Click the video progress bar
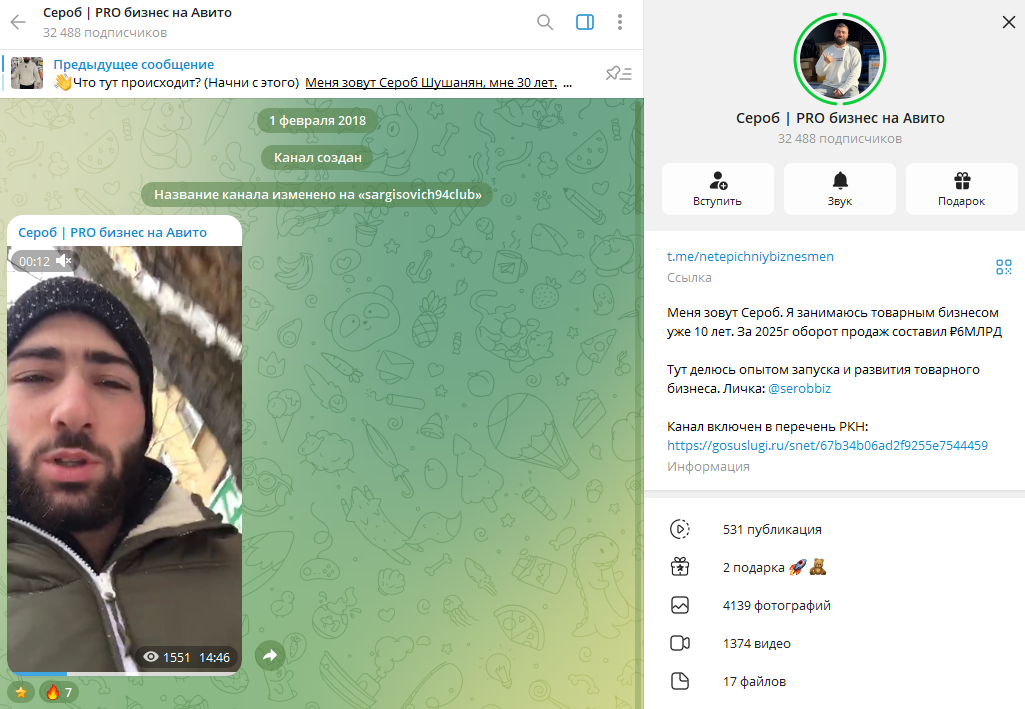 pyautogui.click(x=124, y=674)
